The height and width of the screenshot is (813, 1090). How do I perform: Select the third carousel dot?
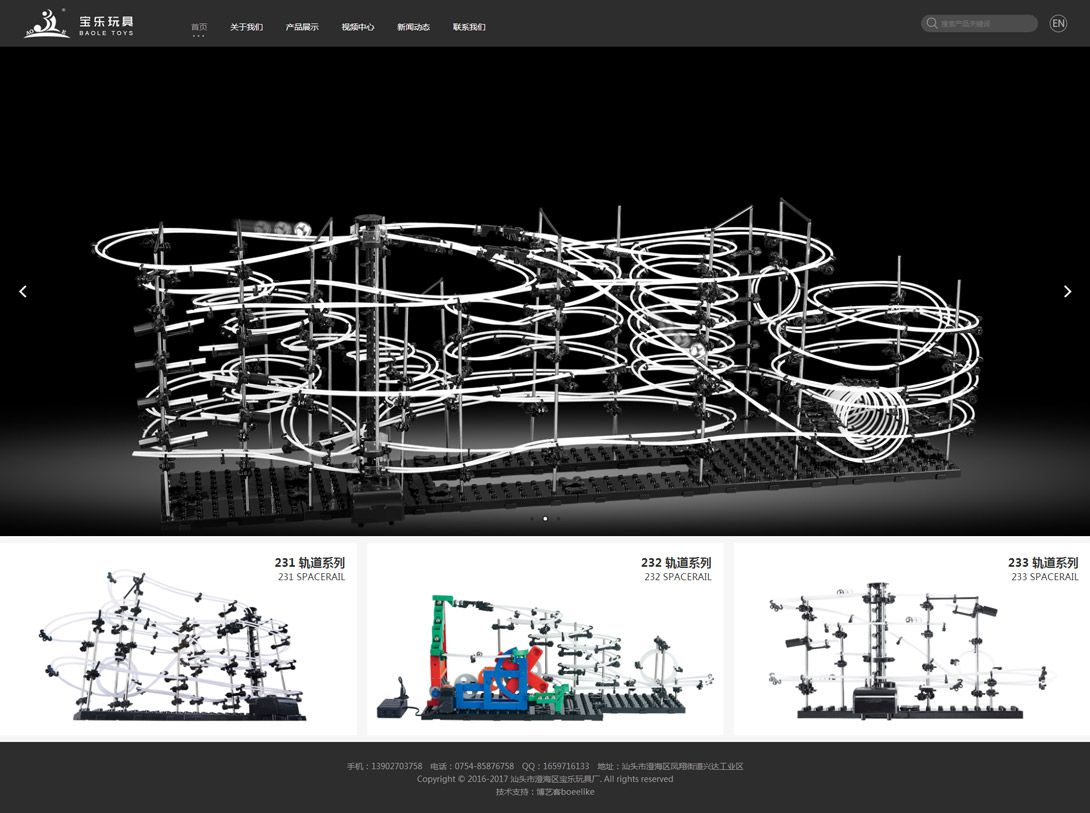tap(559, 519)
